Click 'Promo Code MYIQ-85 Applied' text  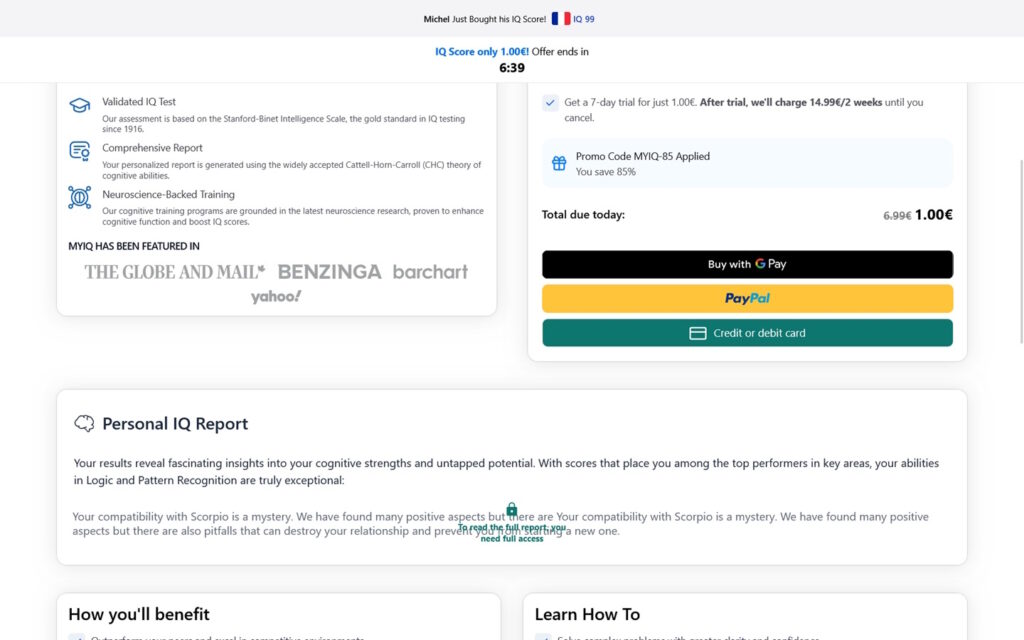[643, 156]
